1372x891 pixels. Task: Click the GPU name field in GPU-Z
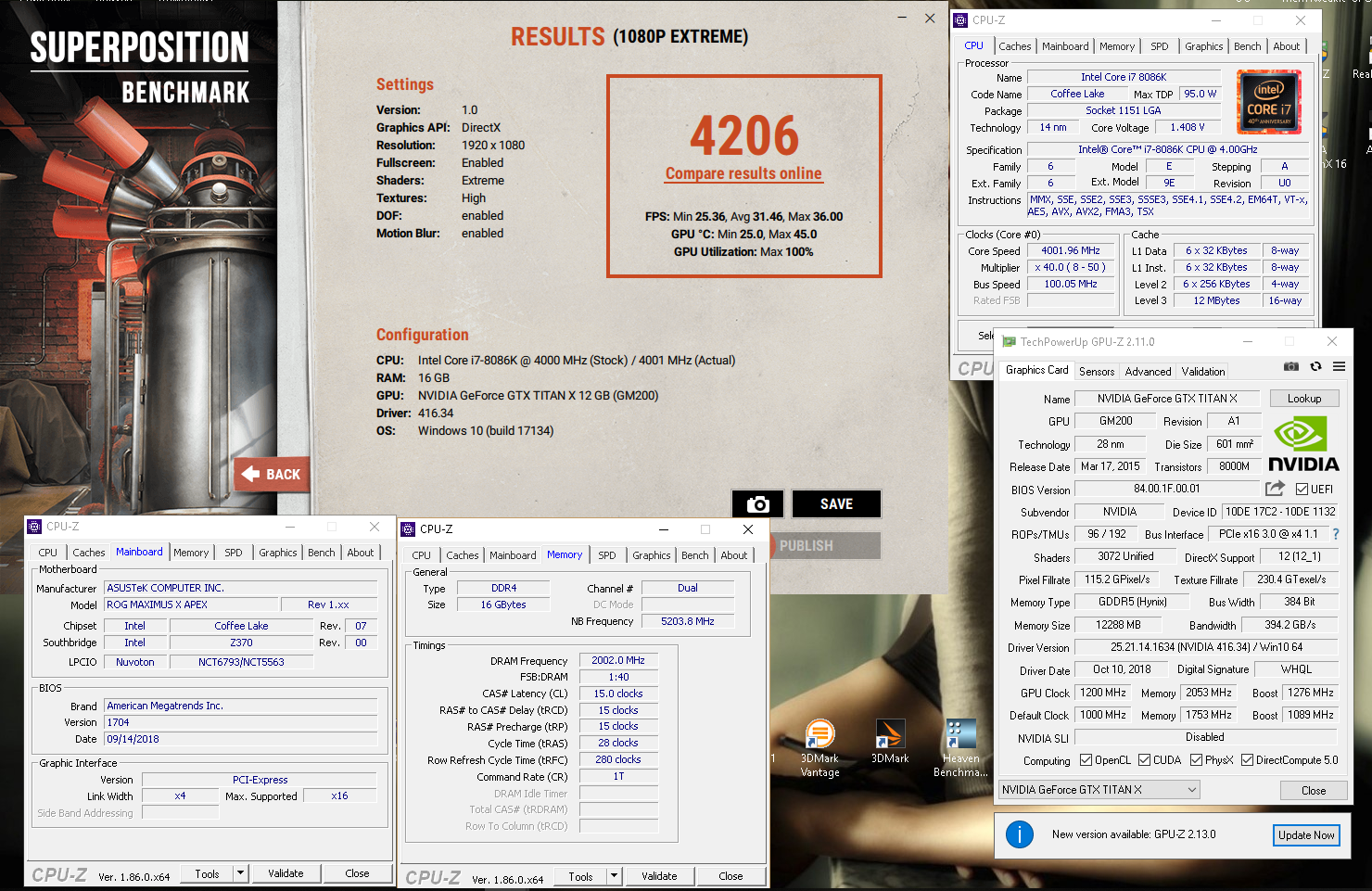[1167, 399]
